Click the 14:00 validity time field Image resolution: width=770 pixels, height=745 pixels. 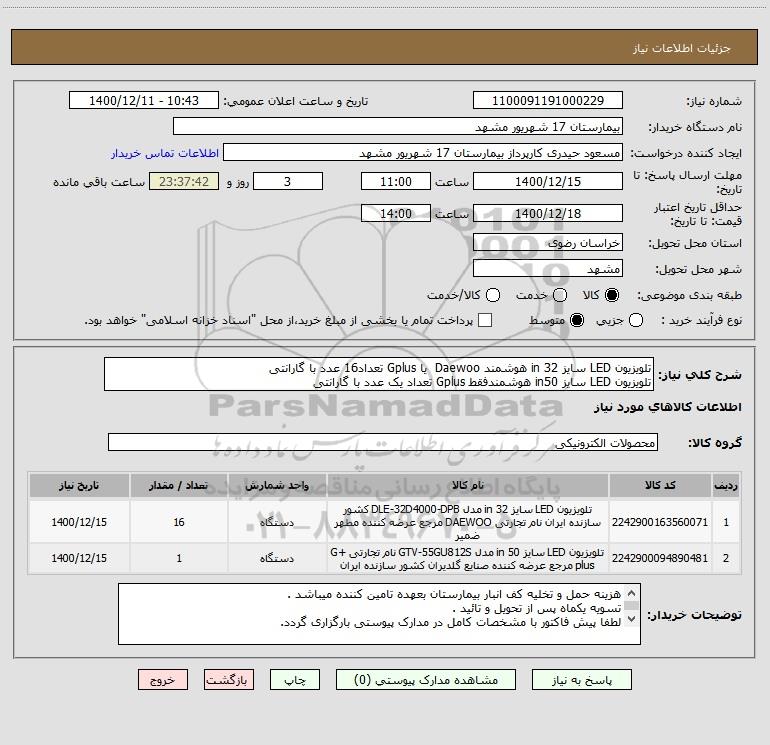pos(396,213)
